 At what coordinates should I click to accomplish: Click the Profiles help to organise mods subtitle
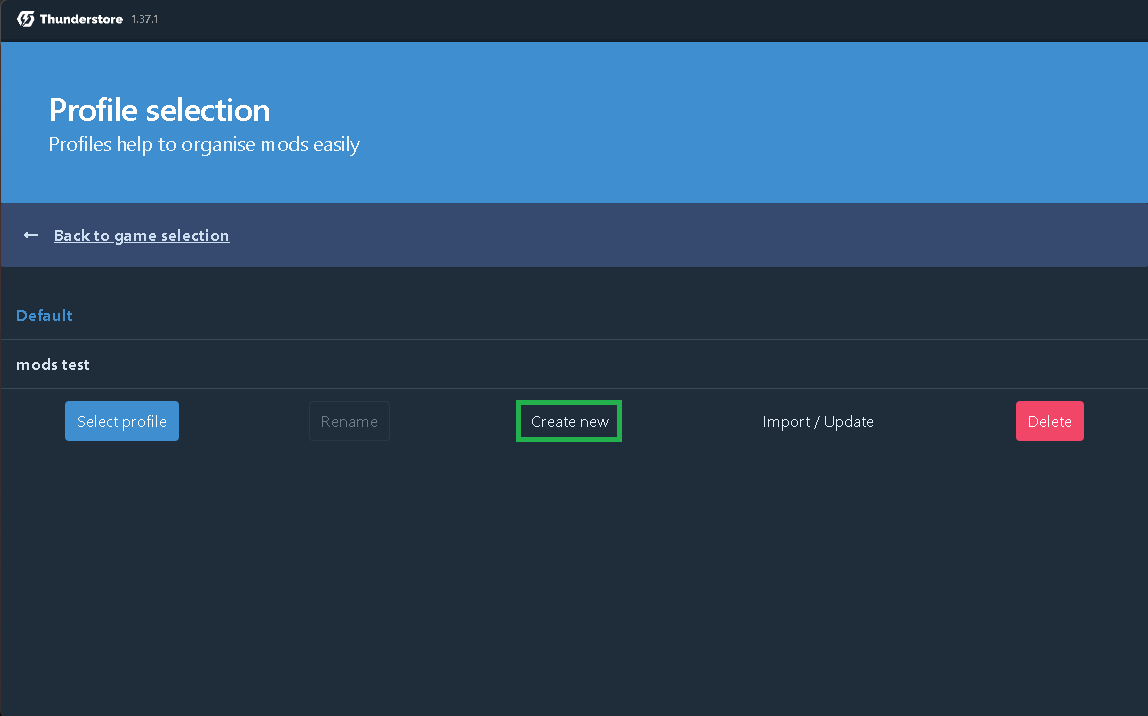click(204, 144)
